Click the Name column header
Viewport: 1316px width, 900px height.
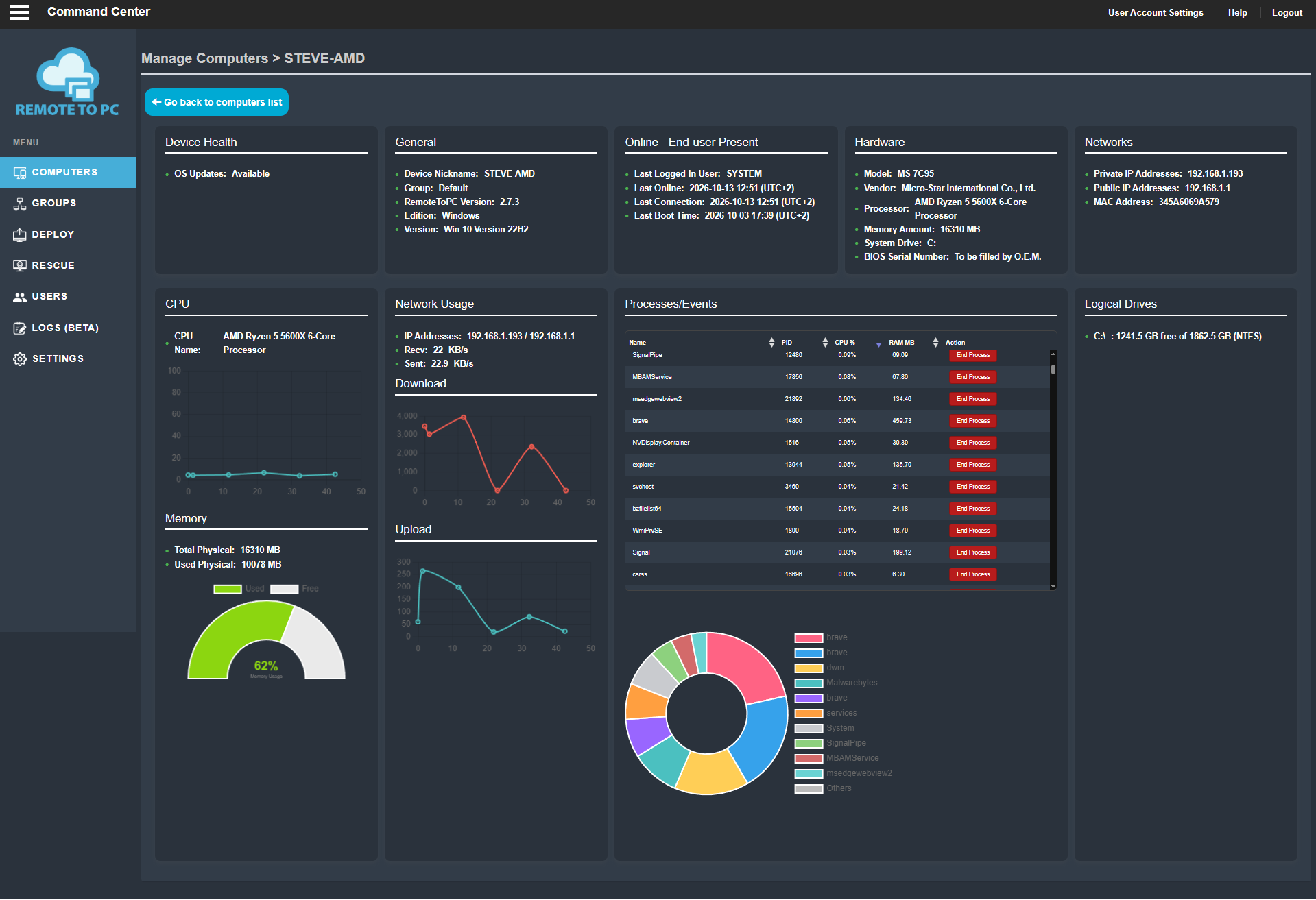[638, 343]
